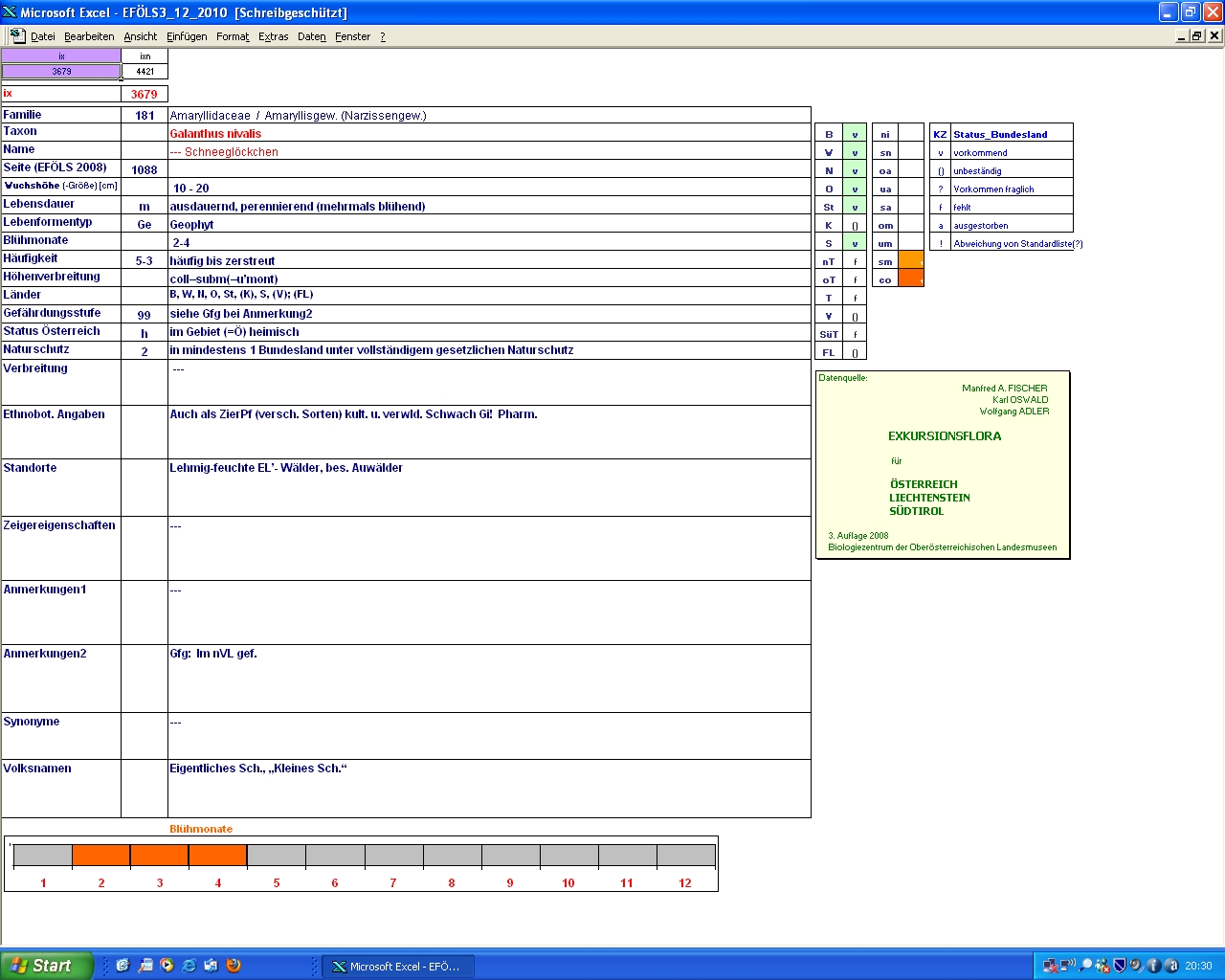The image size is (1225, 980).
Task: Open the Bearbeiten menu
Action: pos(89,36)
